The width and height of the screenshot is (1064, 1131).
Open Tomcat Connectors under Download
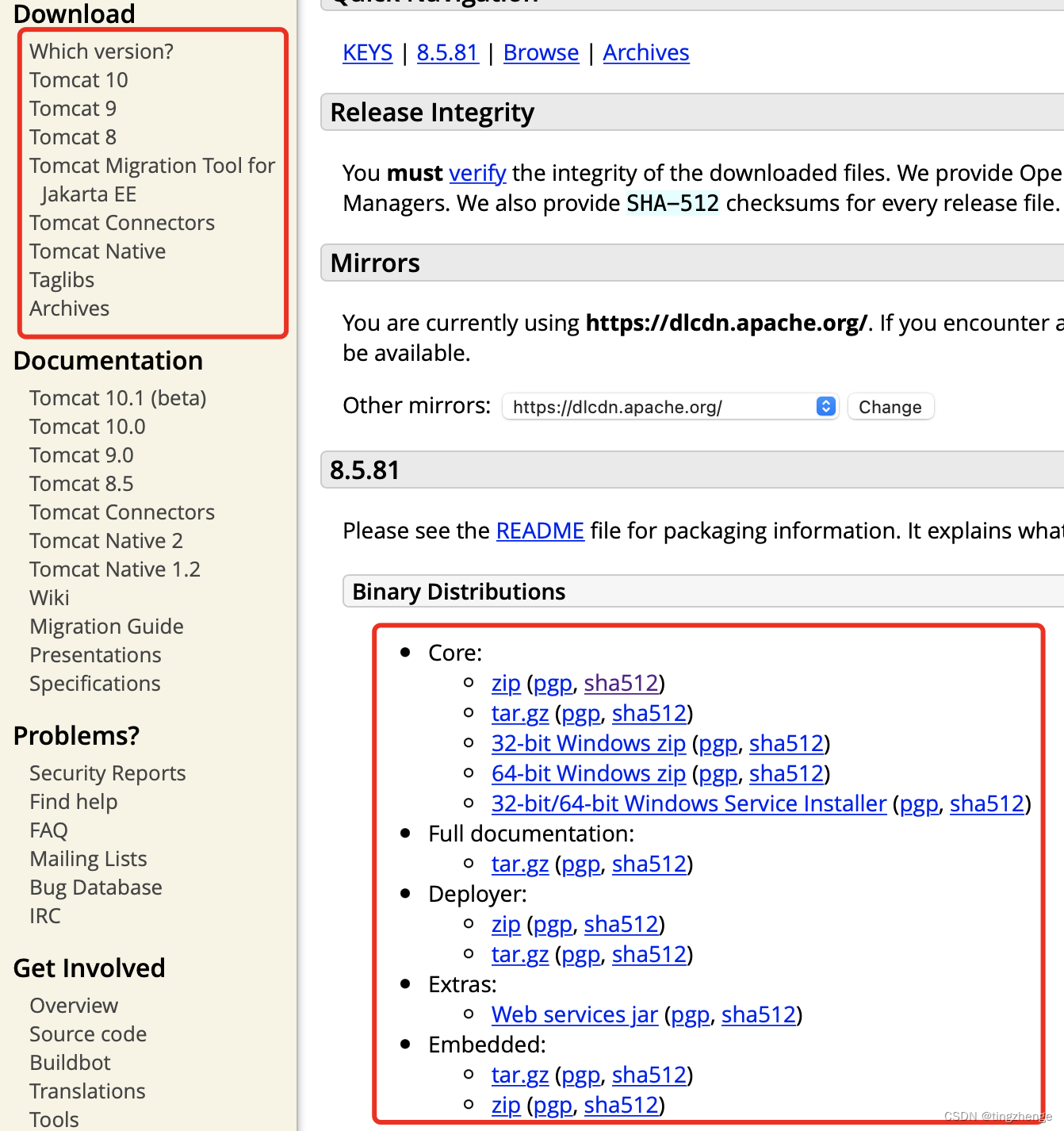coord(122,223)
